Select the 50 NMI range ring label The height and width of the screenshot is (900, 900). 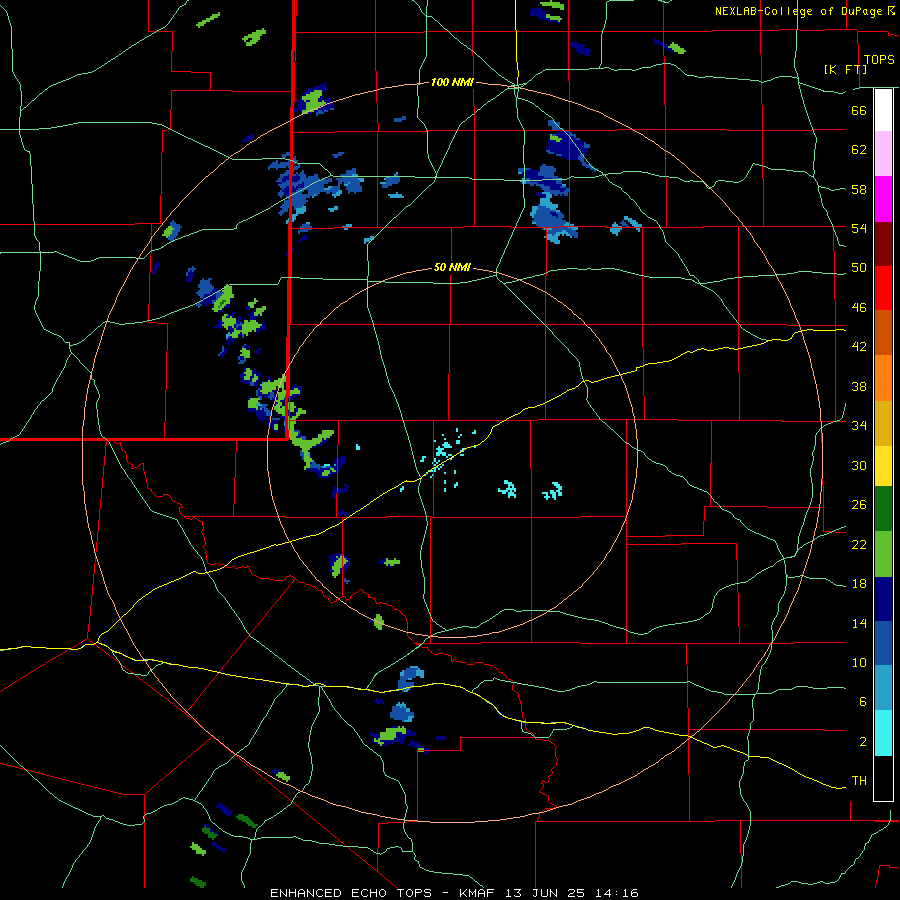pos(452,267)
